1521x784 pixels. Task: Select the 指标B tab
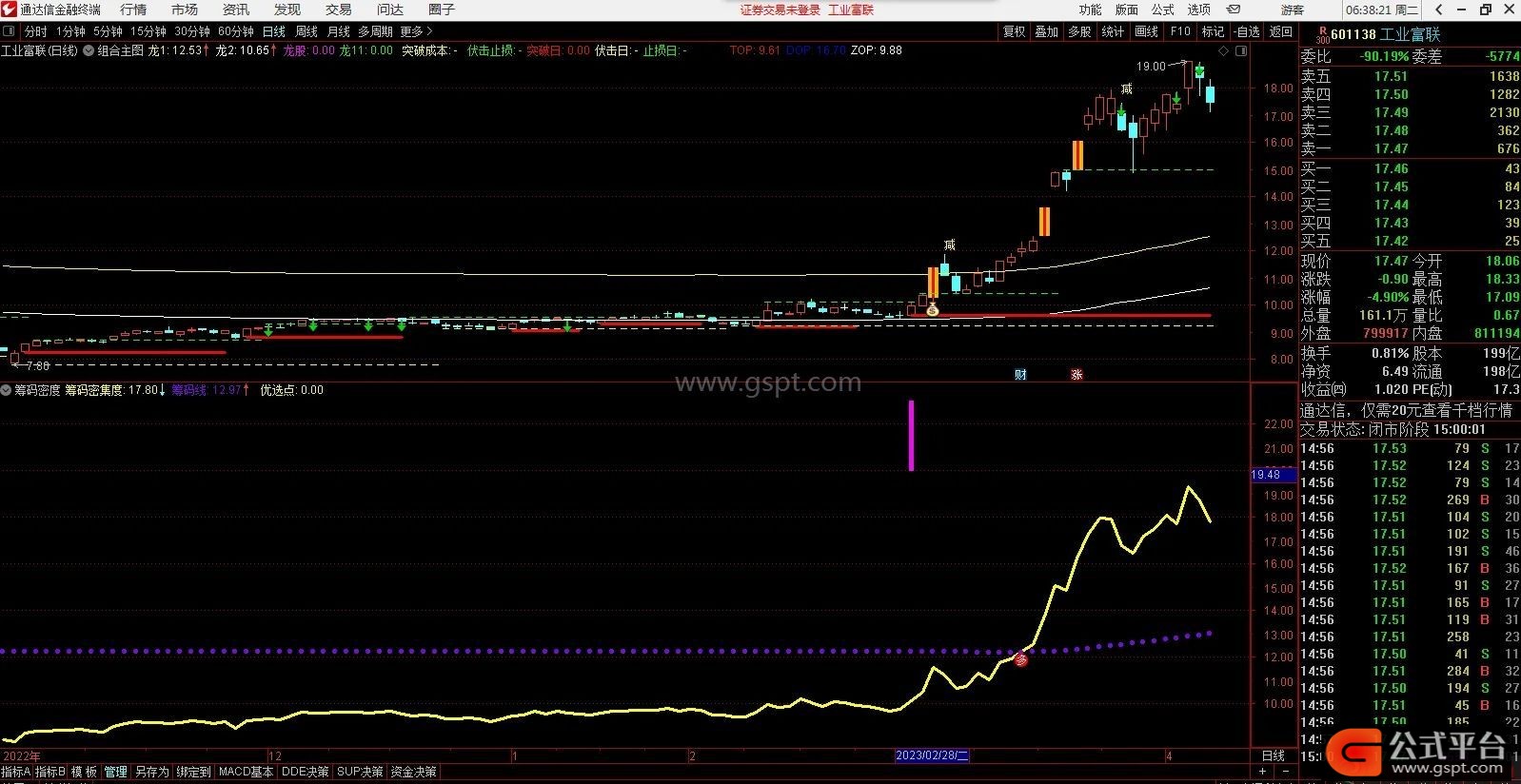[50, 772]
